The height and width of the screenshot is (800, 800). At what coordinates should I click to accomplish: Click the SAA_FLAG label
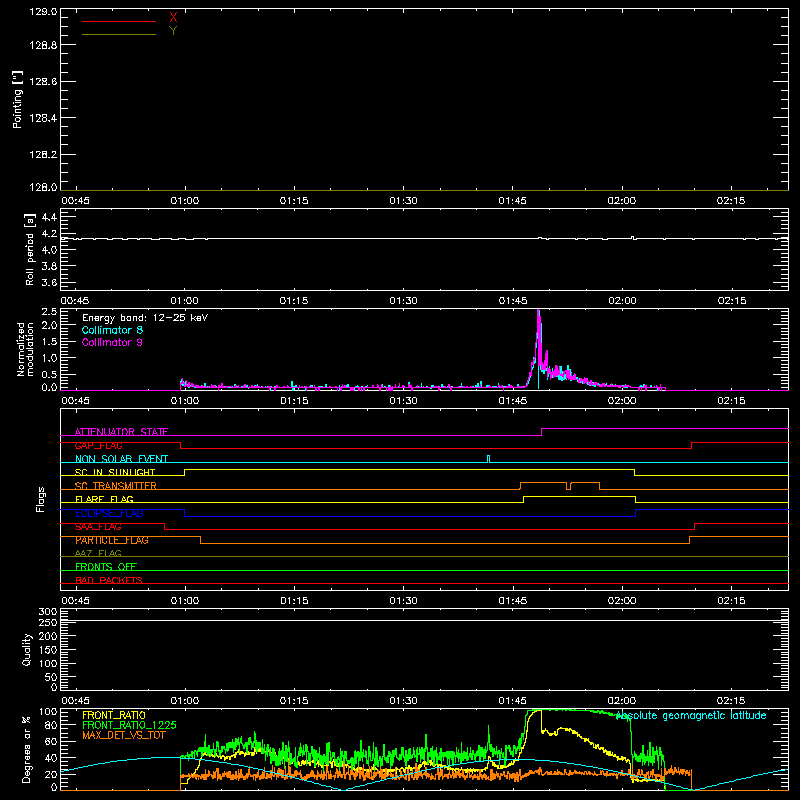[x=98, y=527]
